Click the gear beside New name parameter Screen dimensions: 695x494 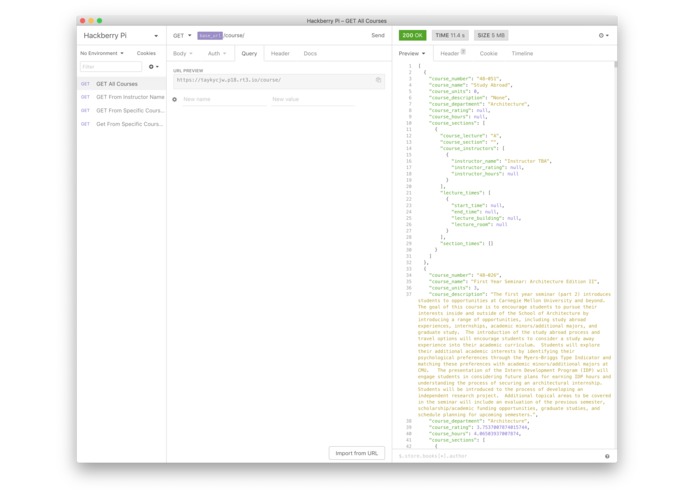pos(175,99)
